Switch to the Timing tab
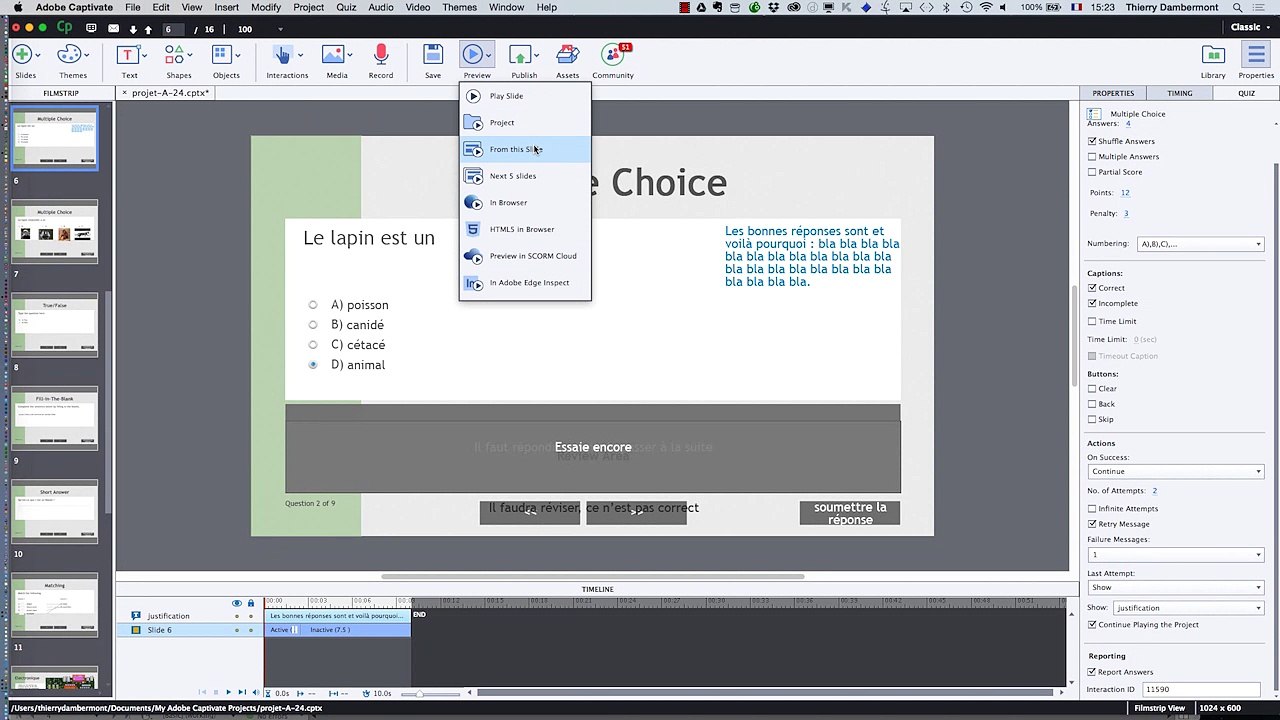Screen dimensions: 1280x720 point(1179,93)
